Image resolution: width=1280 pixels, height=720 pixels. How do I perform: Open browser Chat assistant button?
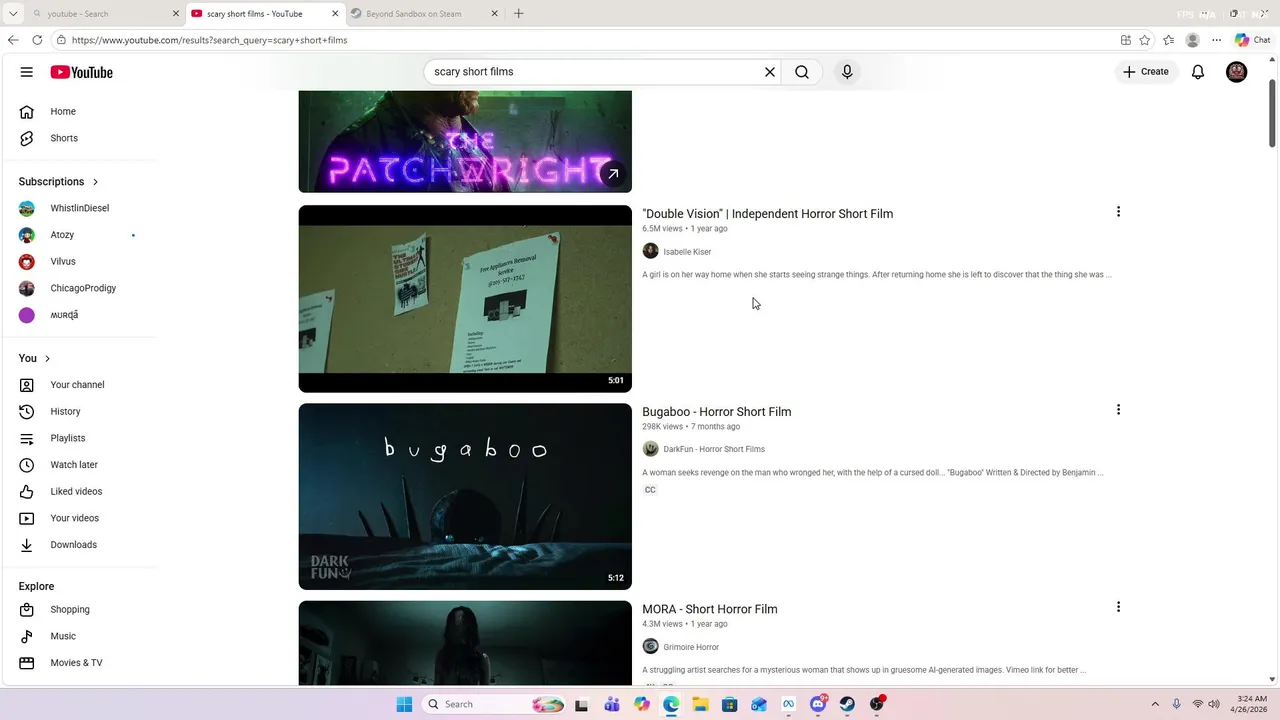point(1252,40)
